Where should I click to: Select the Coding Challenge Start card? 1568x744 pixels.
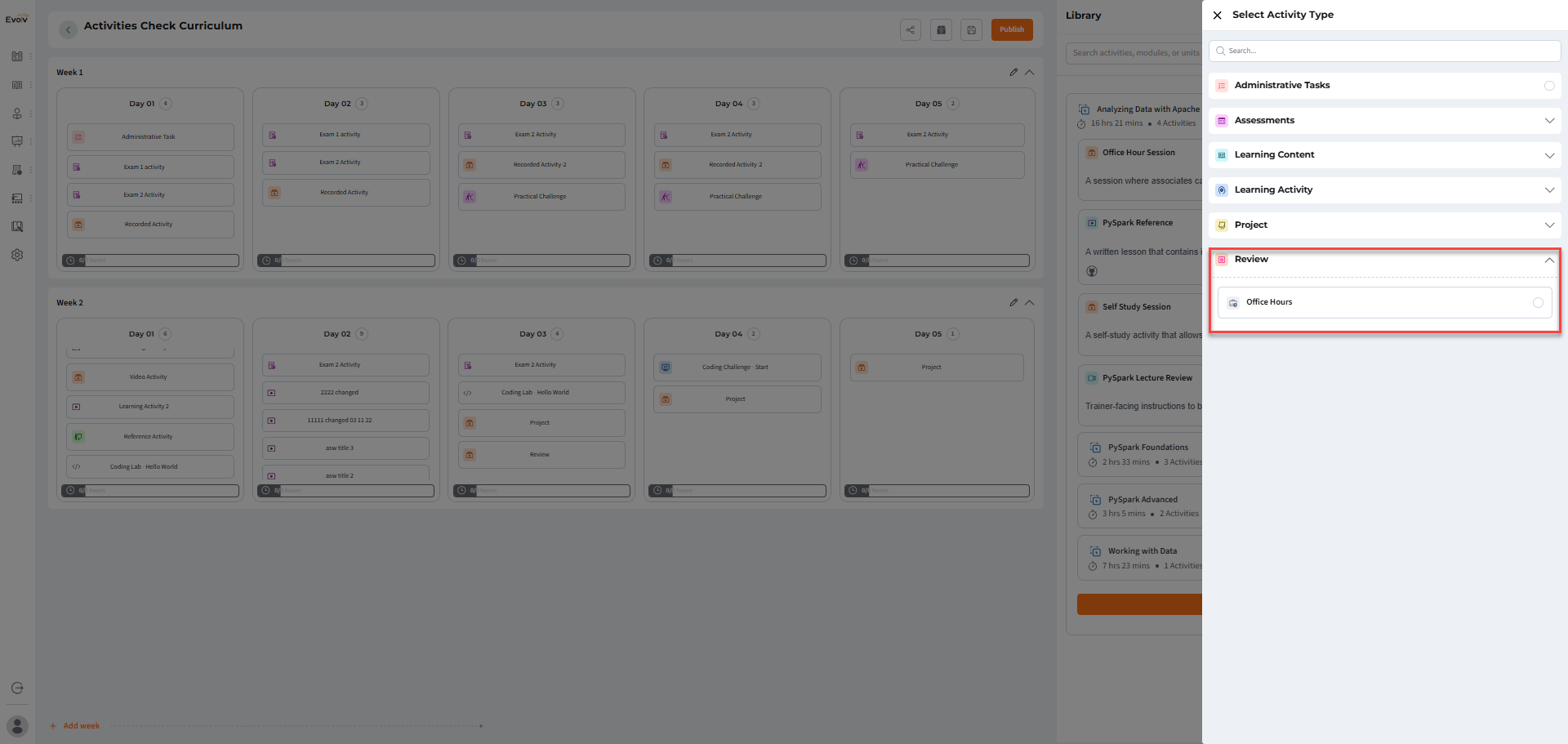[737, 368]
